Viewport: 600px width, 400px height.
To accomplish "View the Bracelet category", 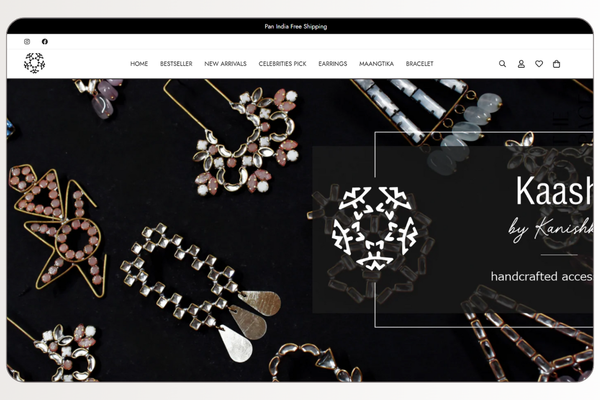I will [x=420, y=64].
